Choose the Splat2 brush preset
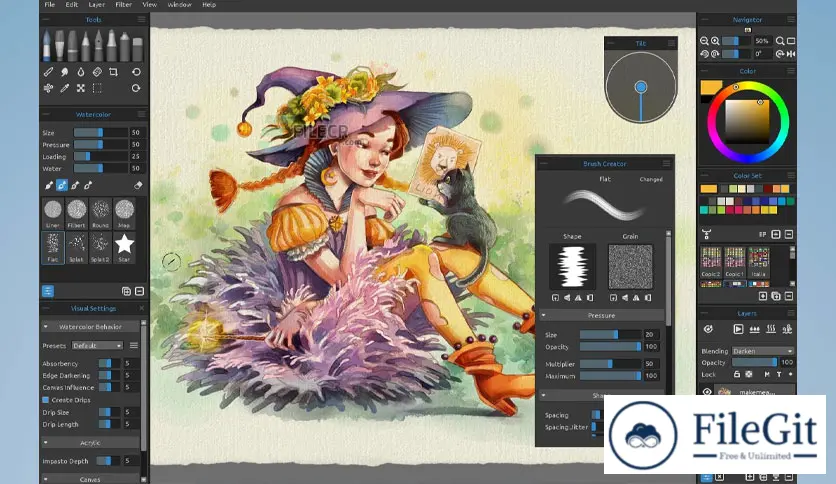The height and width of the screenshot is (484, 836). [x=100, y=247]
